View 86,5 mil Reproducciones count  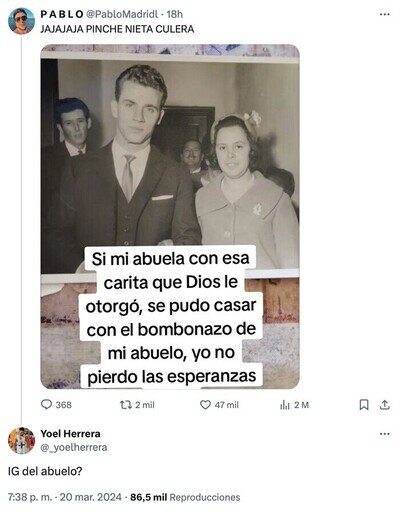point(185,497)
